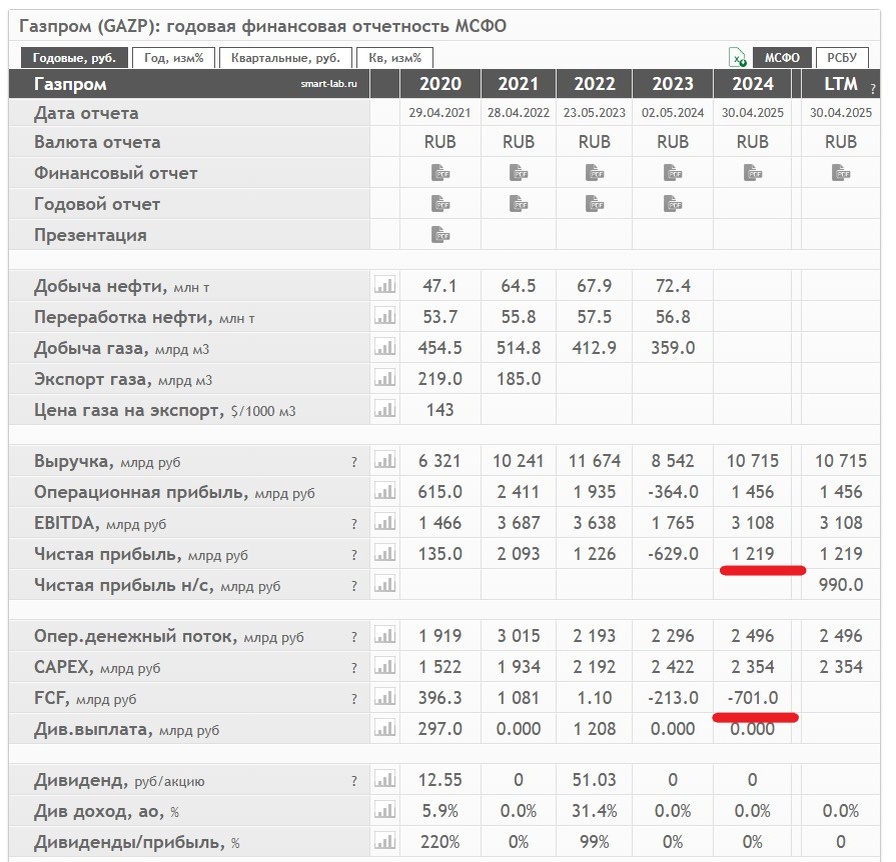This screenshot has height=862, width=896.
Task: Click the 2023 column header
Action: tap(673, 84)
